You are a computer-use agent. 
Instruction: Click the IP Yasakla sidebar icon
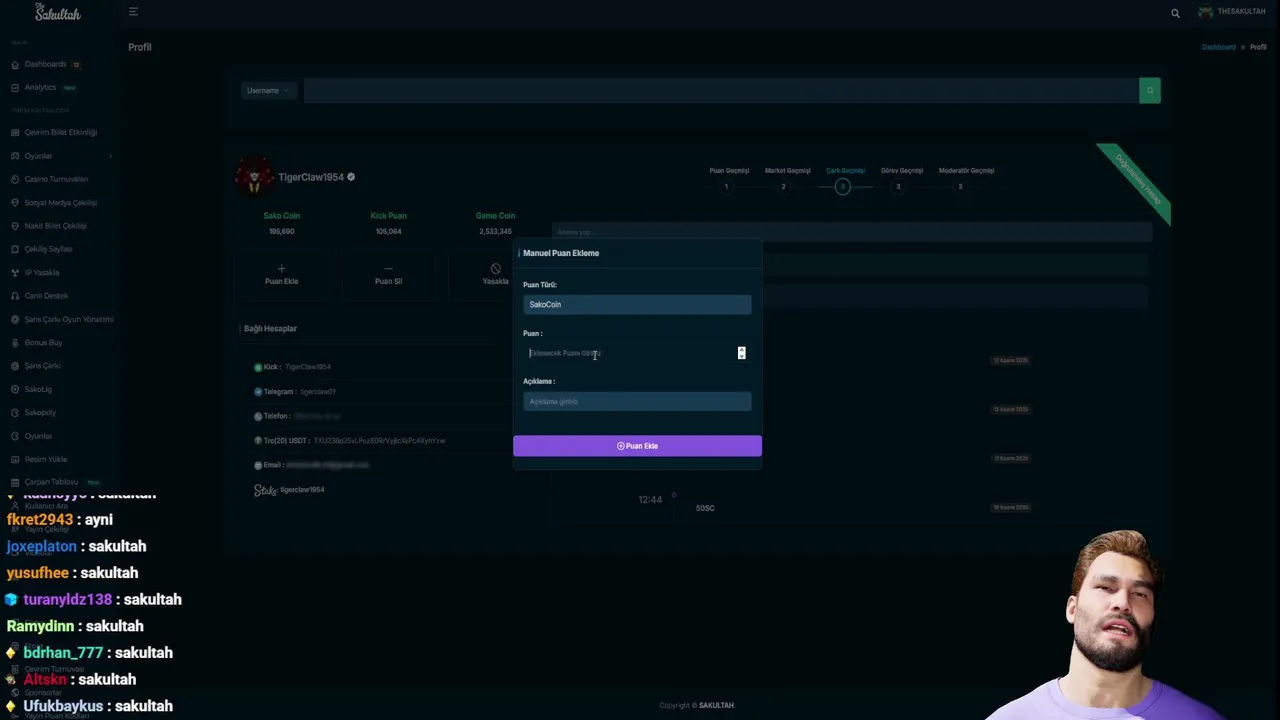pos(15,272)
